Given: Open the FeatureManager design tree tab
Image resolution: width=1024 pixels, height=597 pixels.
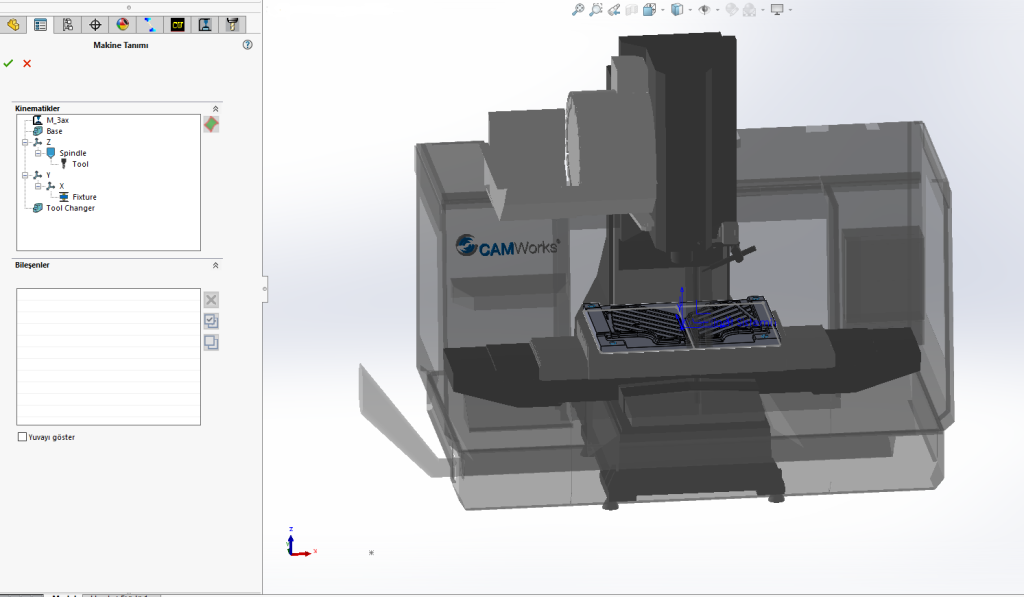Looking at the screenshot, I should pyautogui.click(x=14, y=24).
